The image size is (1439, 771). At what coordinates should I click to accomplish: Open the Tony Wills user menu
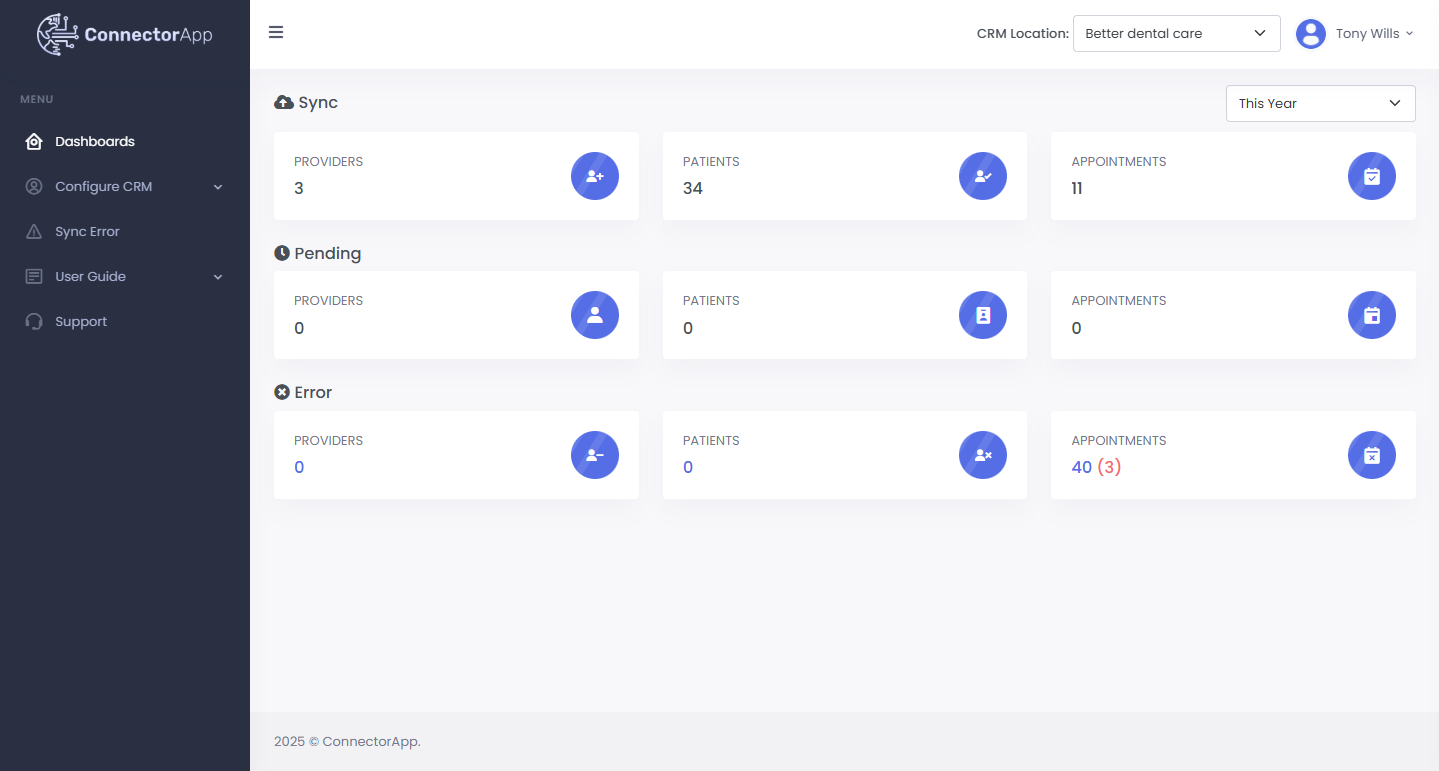[x=1355, y=34]
